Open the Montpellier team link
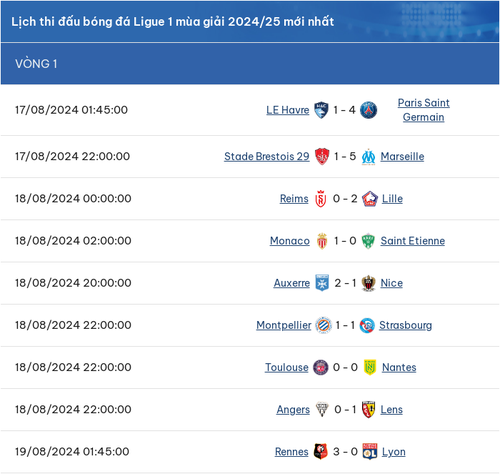The height and width of the screenshot is (474, 500). tap(284, 325)
